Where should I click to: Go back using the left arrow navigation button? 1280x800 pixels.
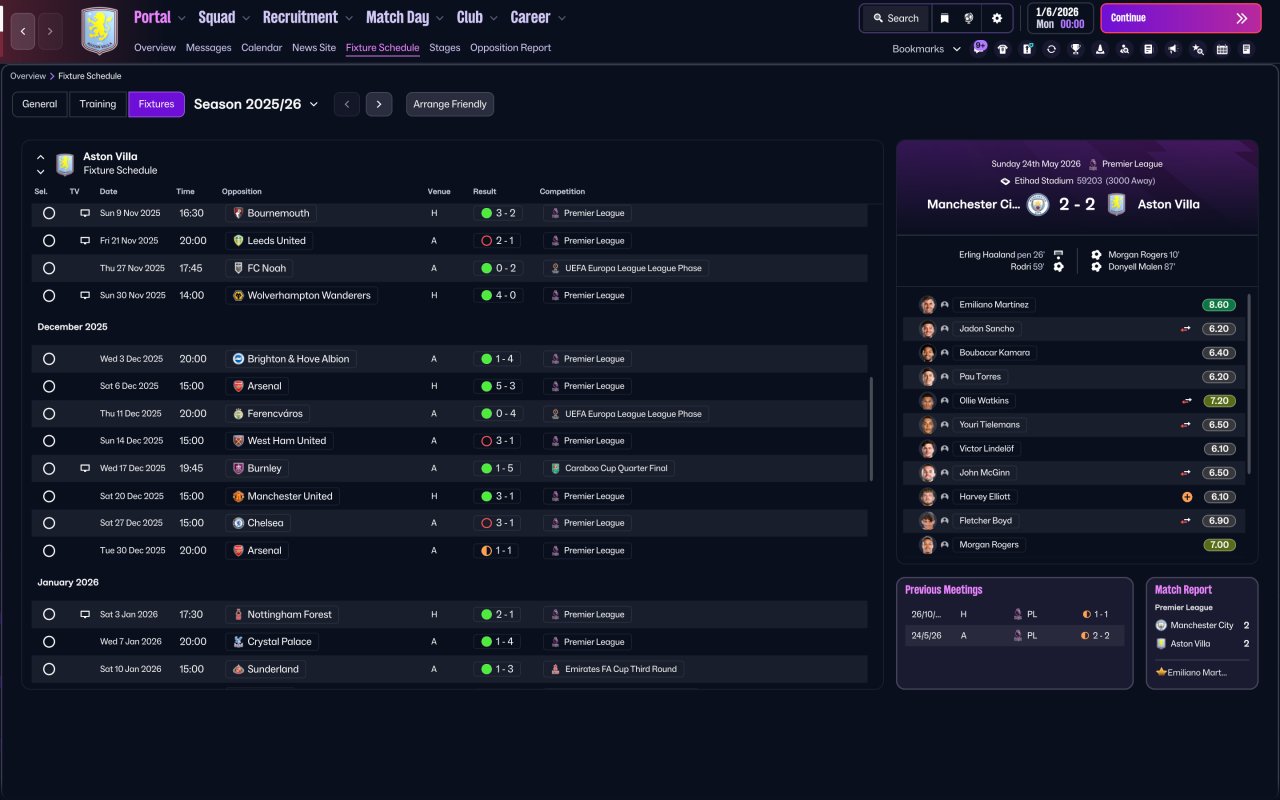pos(24,31)
